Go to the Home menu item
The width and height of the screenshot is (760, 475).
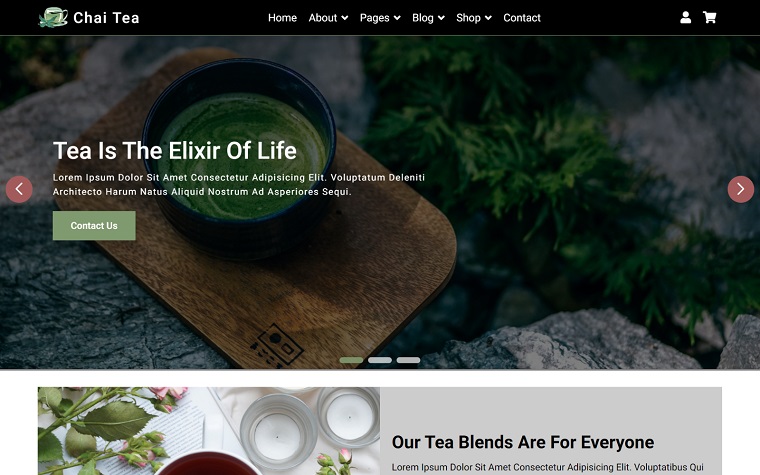coord(282,18)
